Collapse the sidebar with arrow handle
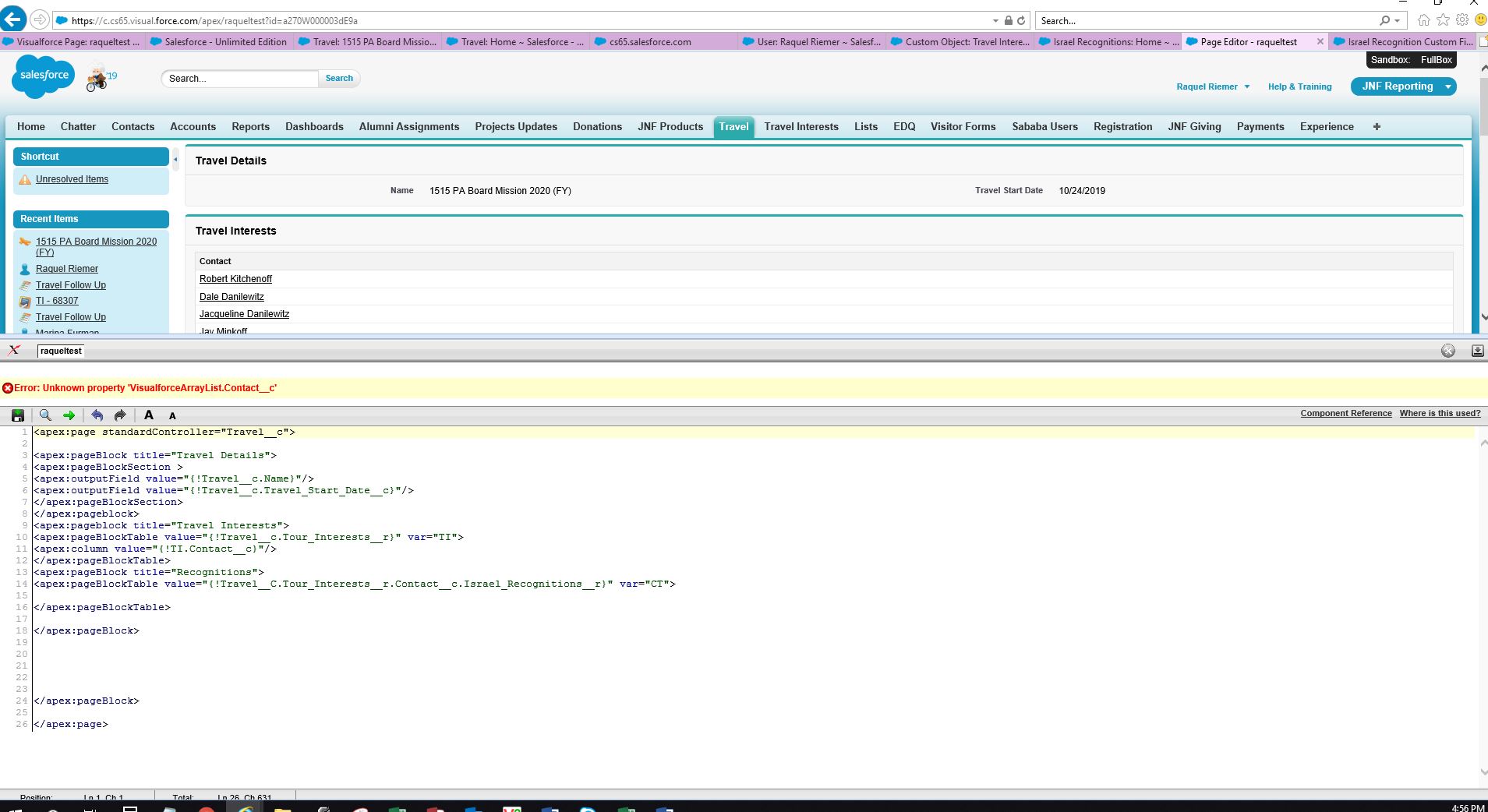Screen dimensions: 1488x812 pos(175,159)
